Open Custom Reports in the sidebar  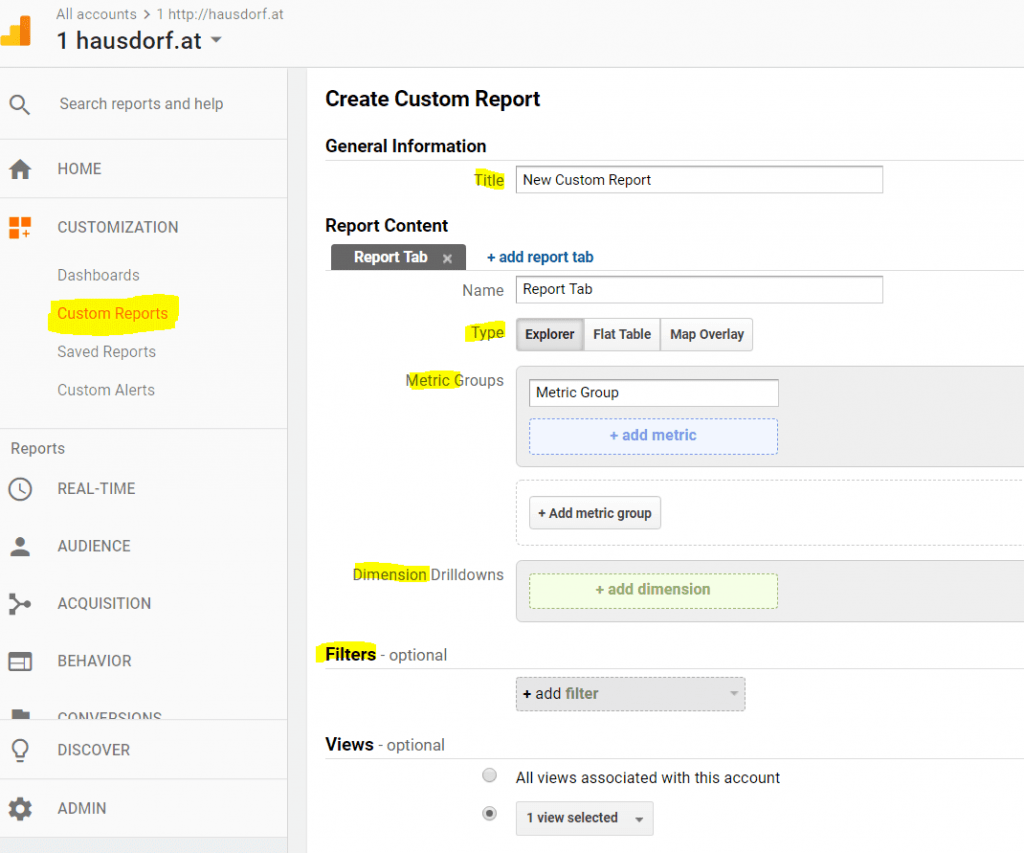tap(113, 313)
